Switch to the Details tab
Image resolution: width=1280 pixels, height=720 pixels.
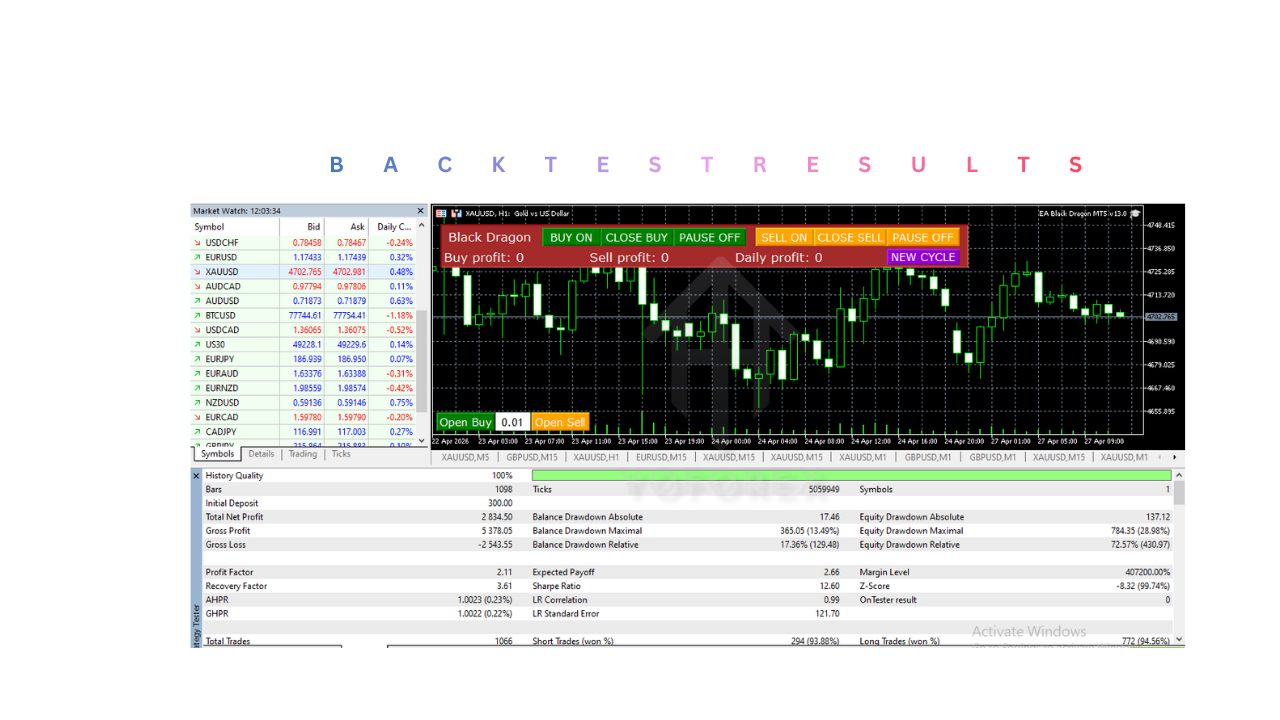(261, 454)
